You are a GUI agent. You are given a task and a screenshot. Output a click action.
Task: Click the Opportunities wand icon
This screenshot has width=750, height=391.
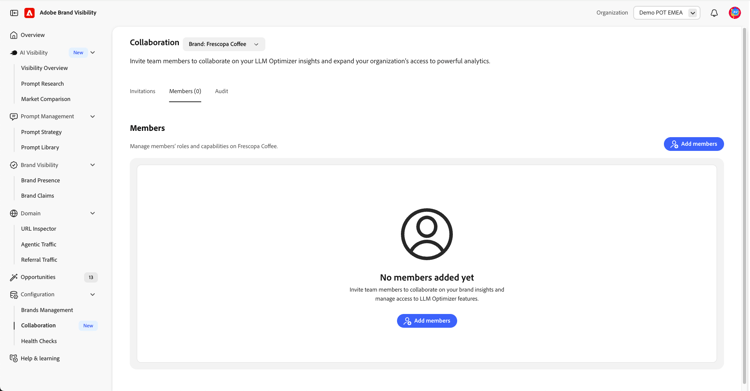point(13,277)
